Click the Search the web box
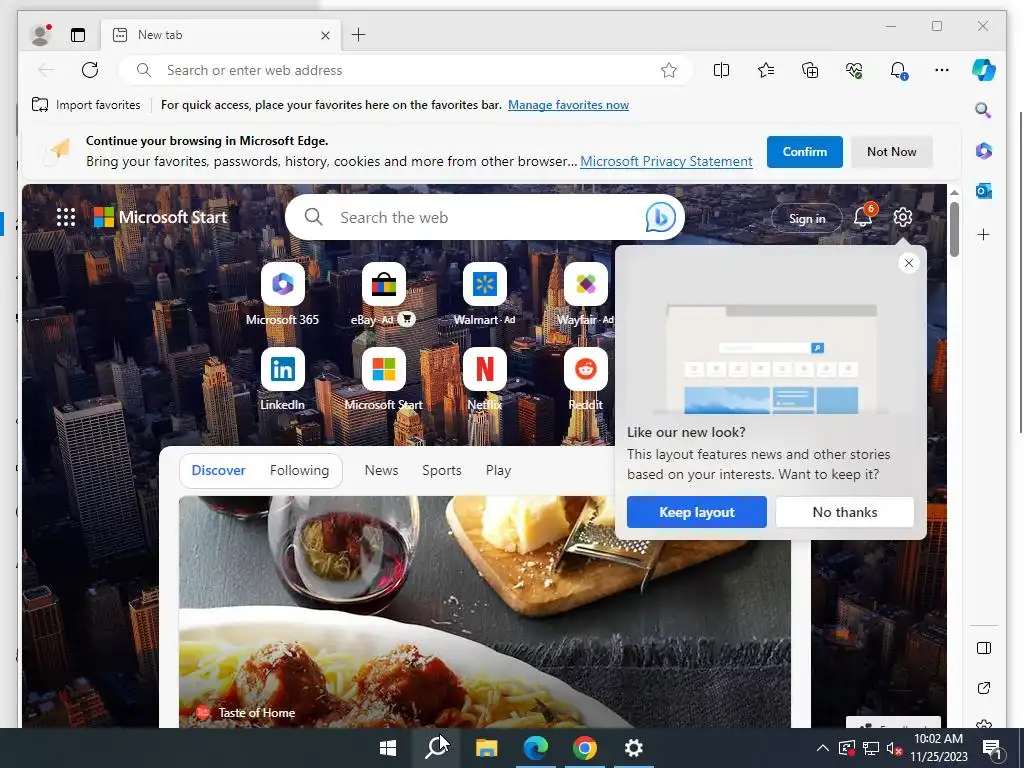 pos(485,217)
